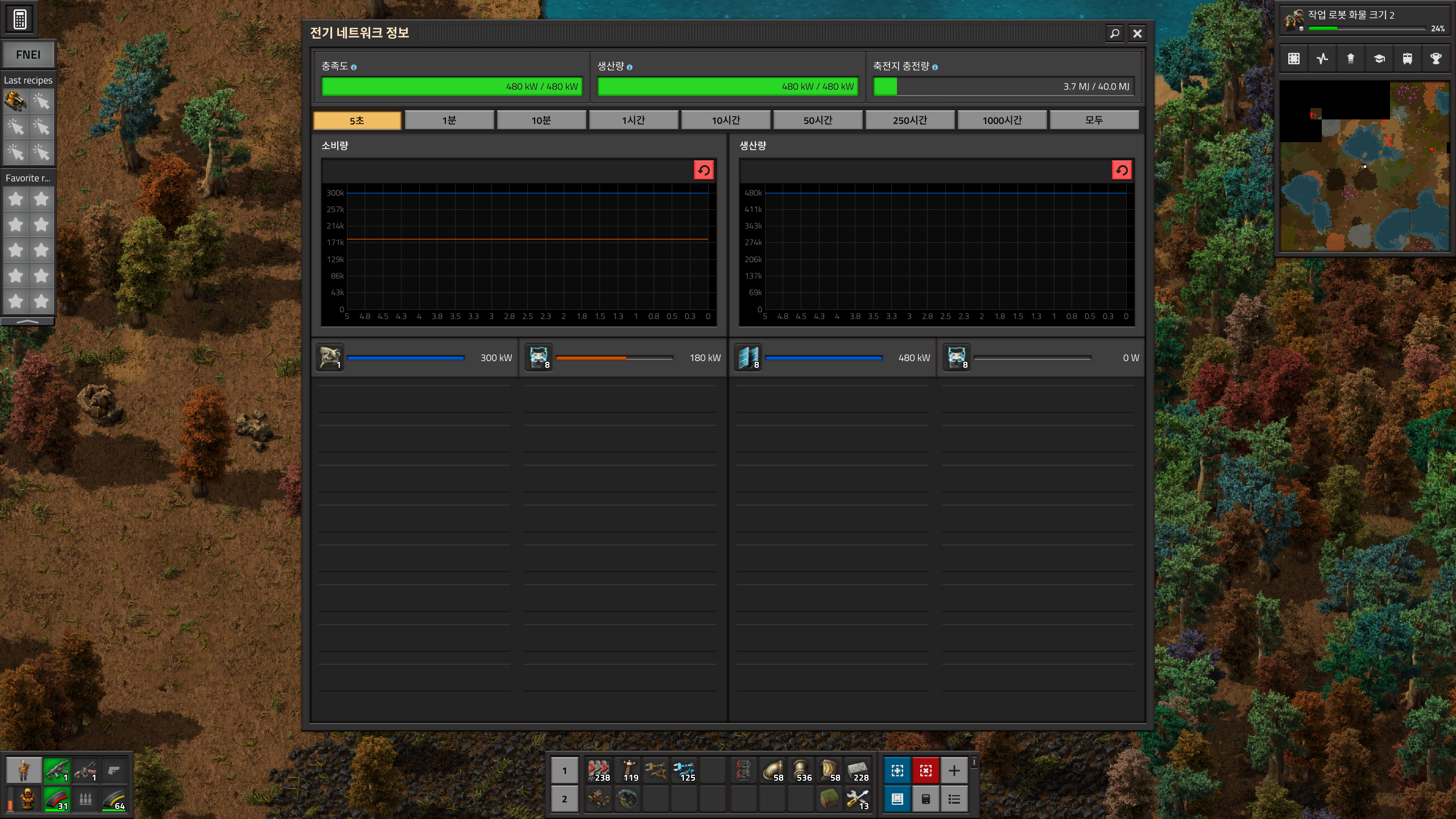Open tips and tricks graduation cap icon
This screenshot has height=819, width=1456.
pyautogui.click(x=1379, y=59)
